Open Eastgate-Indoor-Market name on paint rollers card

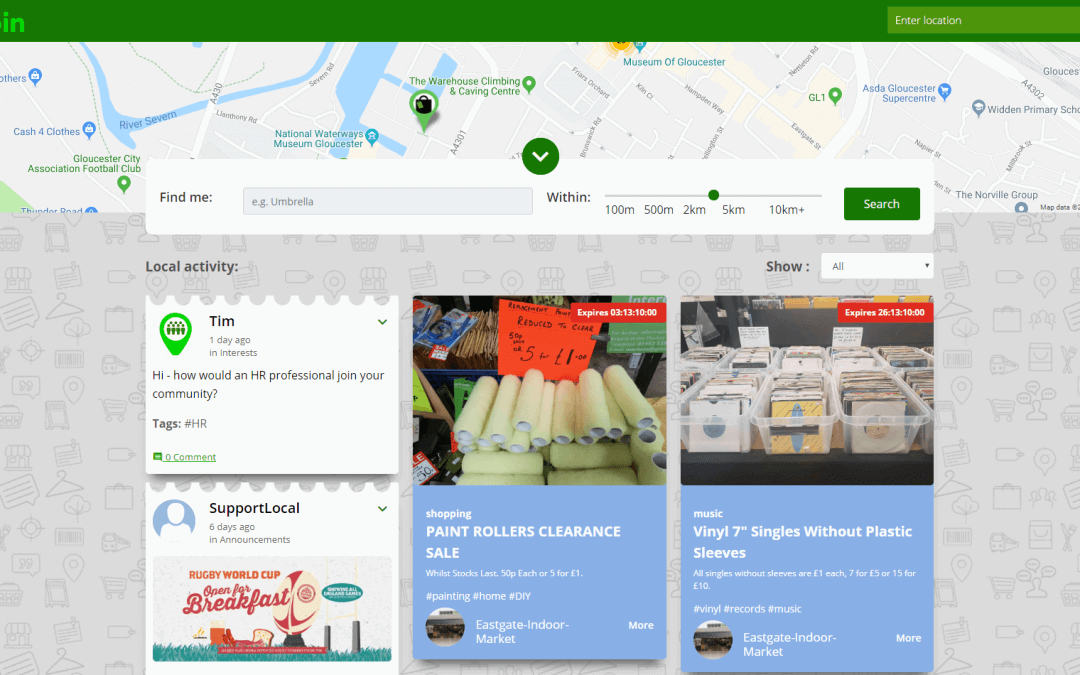522,632
